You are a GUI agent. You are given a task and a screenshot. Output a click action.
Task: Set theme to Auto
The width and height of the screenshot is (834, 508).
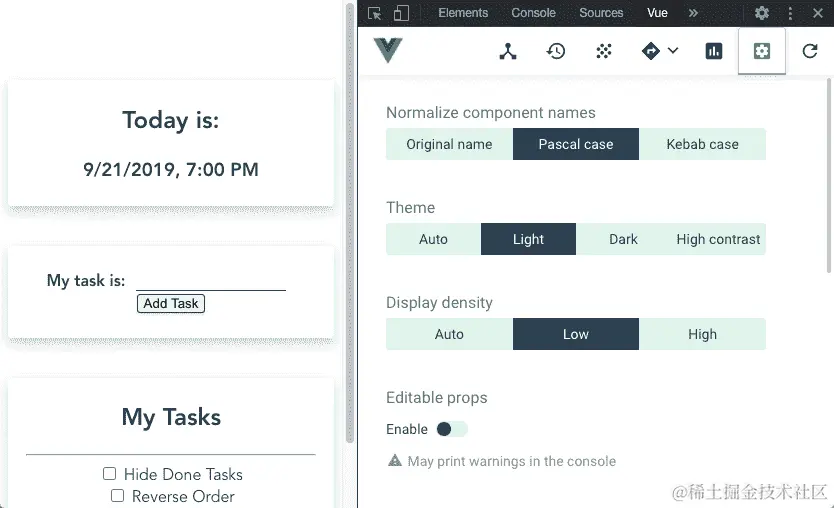point(433,239)
